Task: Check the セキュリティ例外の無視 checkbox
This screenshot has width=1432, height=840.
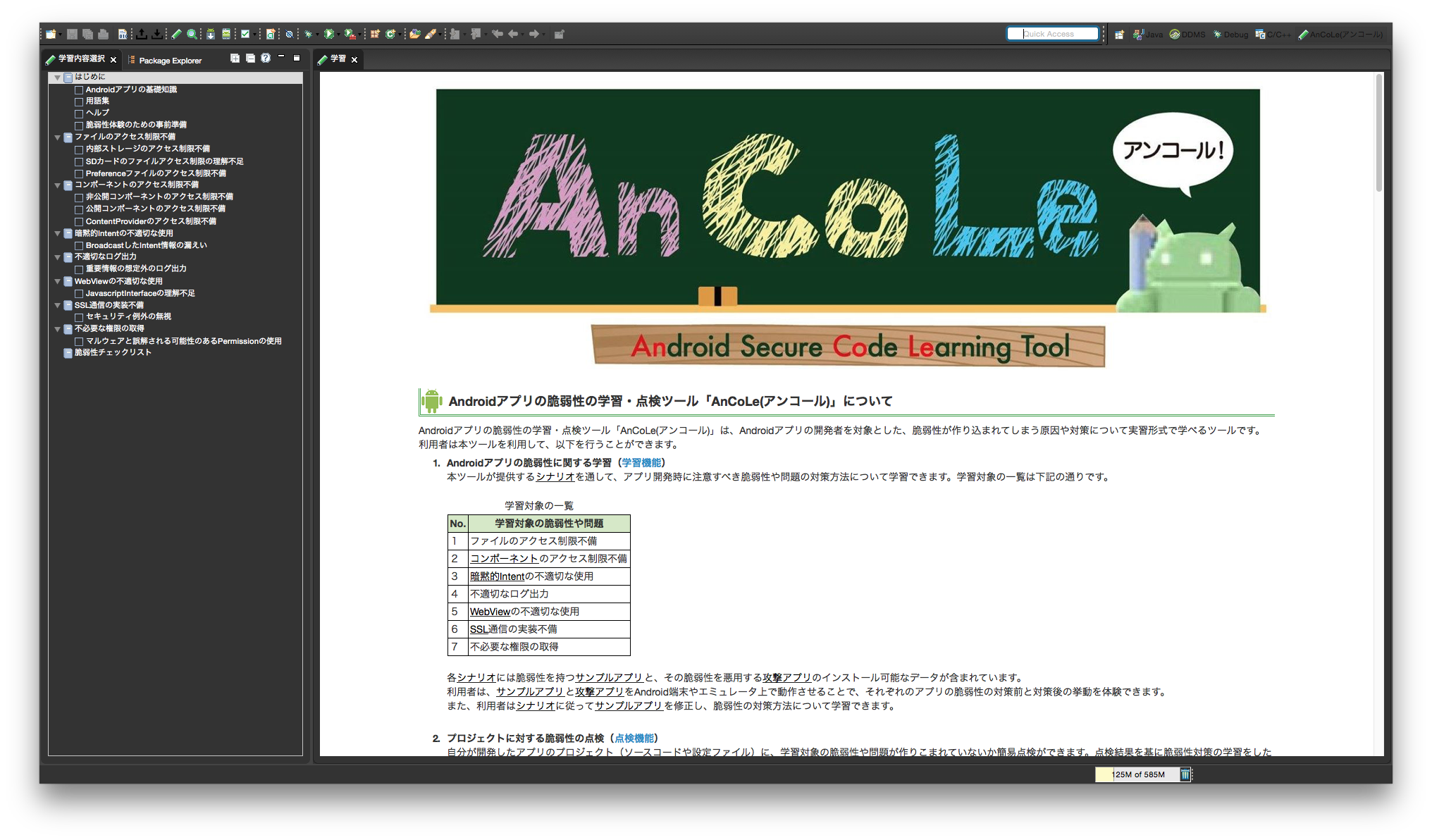Action: click(x=79, y=317)
